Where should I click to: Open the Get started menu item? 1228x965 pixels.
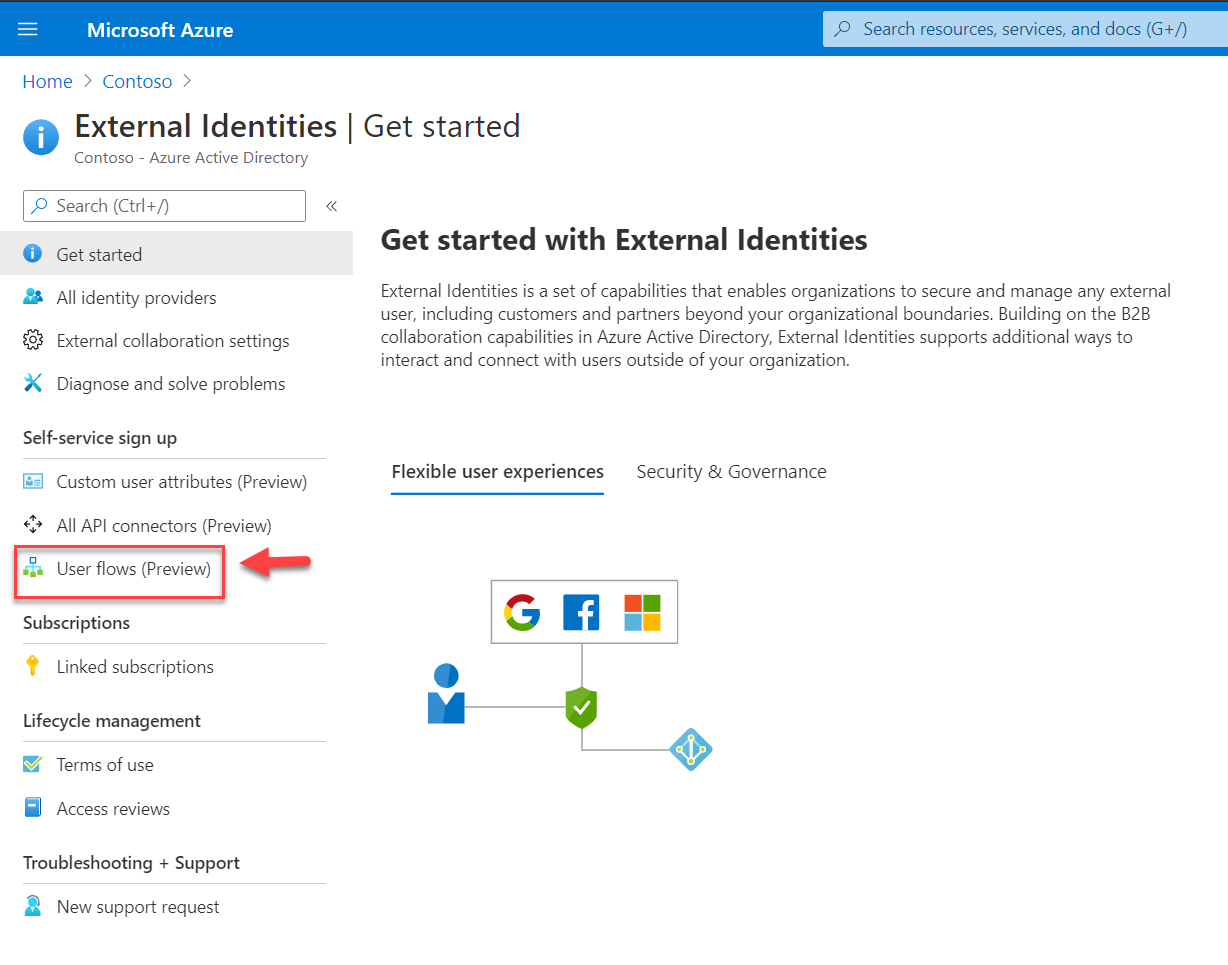tap(176, 254)
